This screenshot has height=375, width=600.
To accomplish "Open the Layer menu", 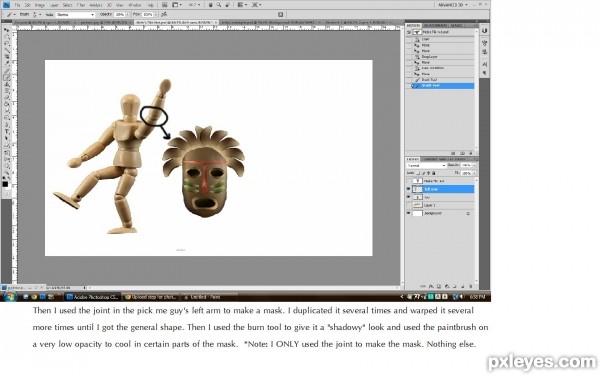I will [54, 5].
